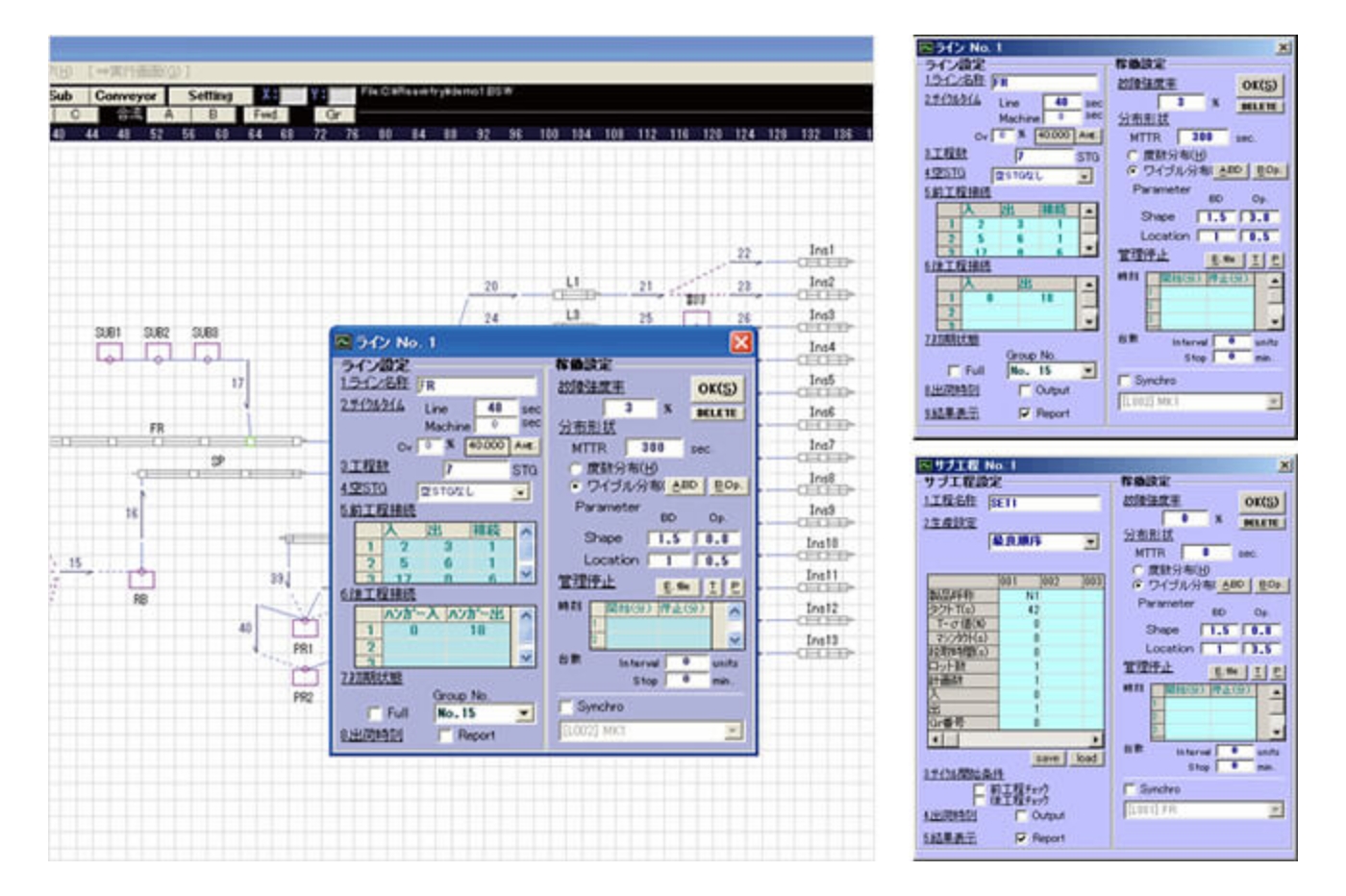The width and height of the screenshot is (1346, 896).
Task: Enable Synchro in center Line dialog
Action: [566, 707]
